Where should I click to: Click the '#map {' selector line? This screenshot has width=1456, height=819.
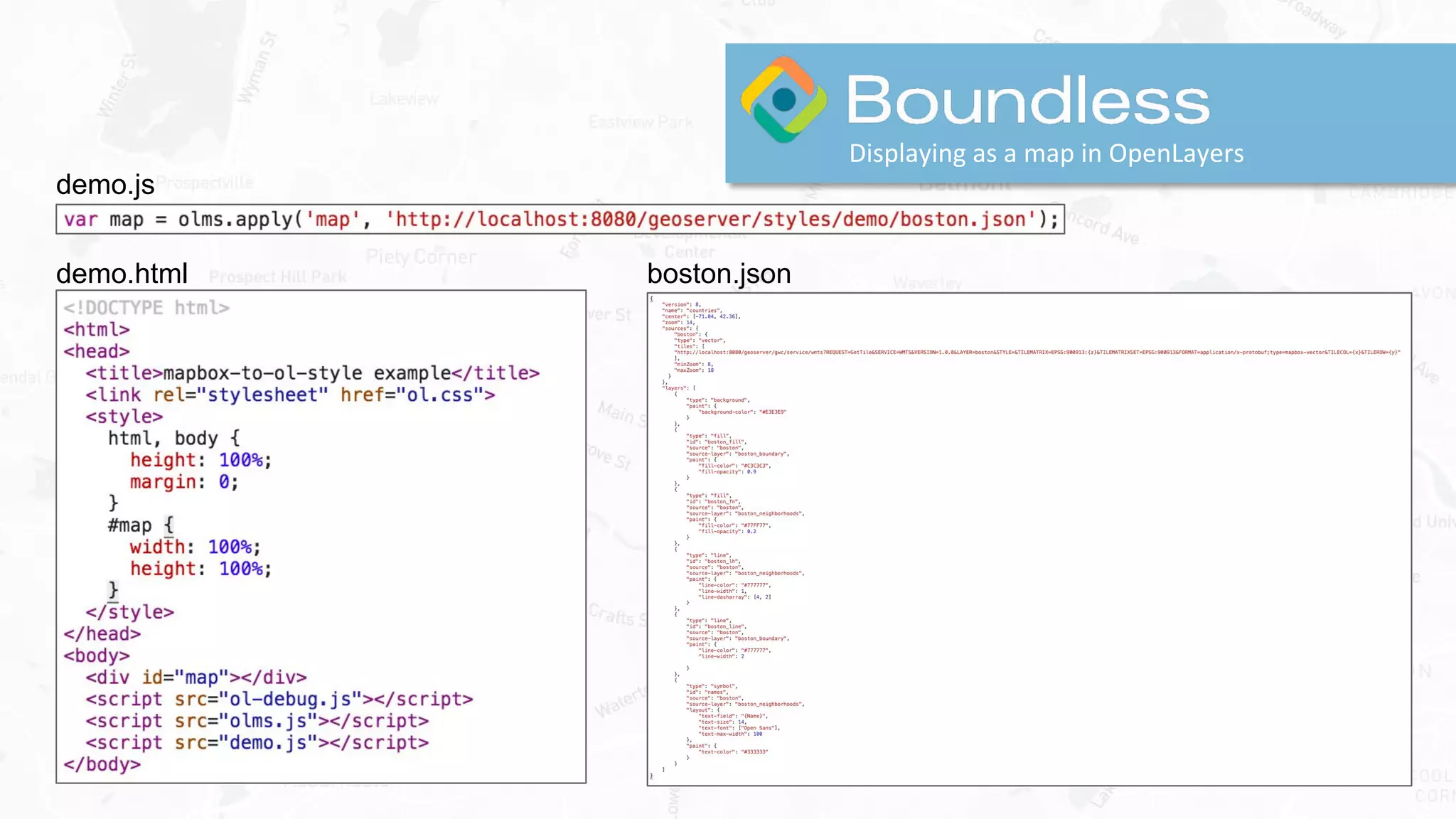(140, 525)
